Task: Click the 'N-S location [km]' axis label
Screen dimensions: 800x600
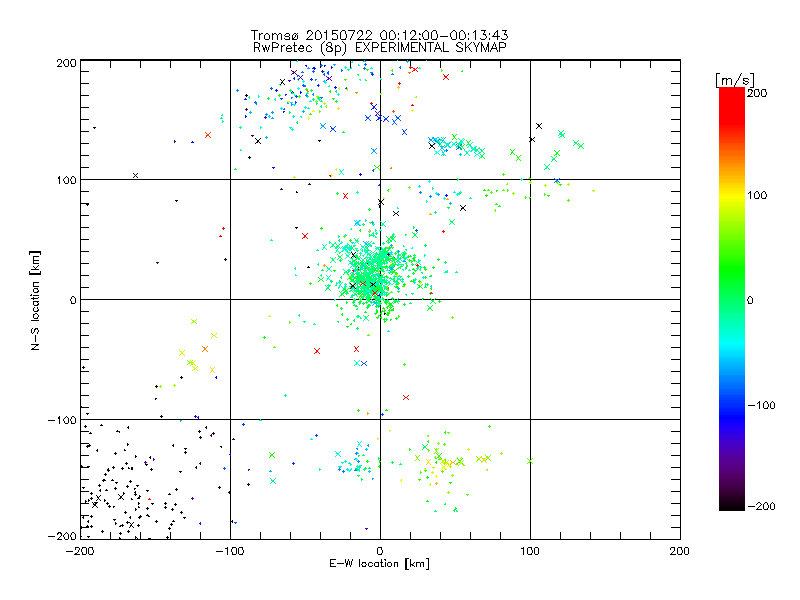Action: pos(35,301)
